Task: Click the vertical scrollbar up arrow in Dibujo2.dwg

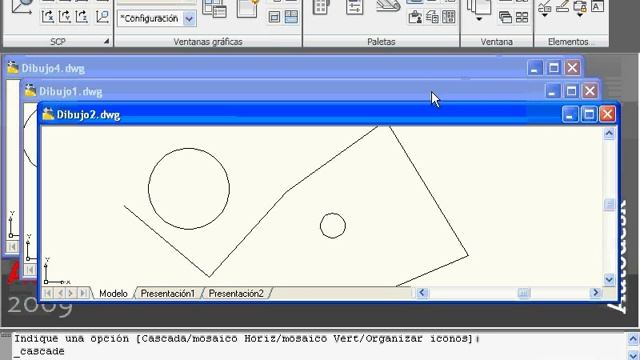Action: [609, 133]
